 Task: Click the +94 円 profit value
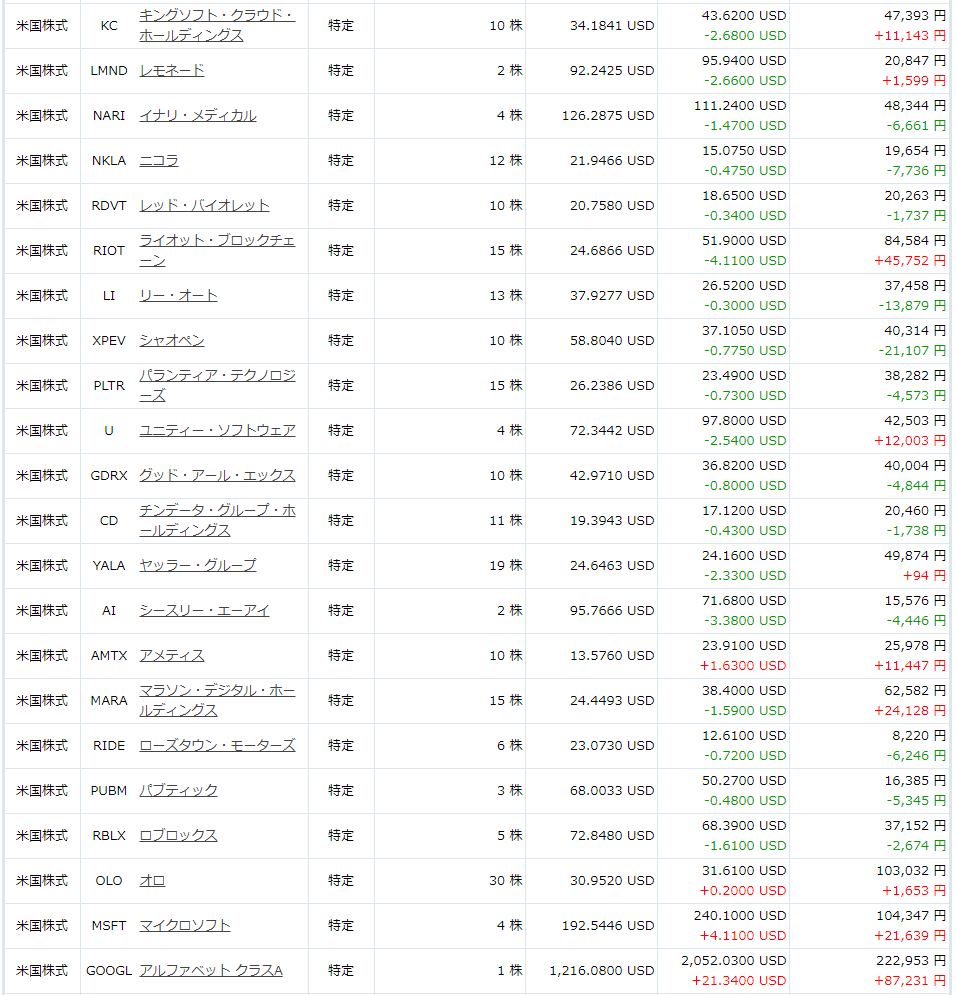point(925,576)
